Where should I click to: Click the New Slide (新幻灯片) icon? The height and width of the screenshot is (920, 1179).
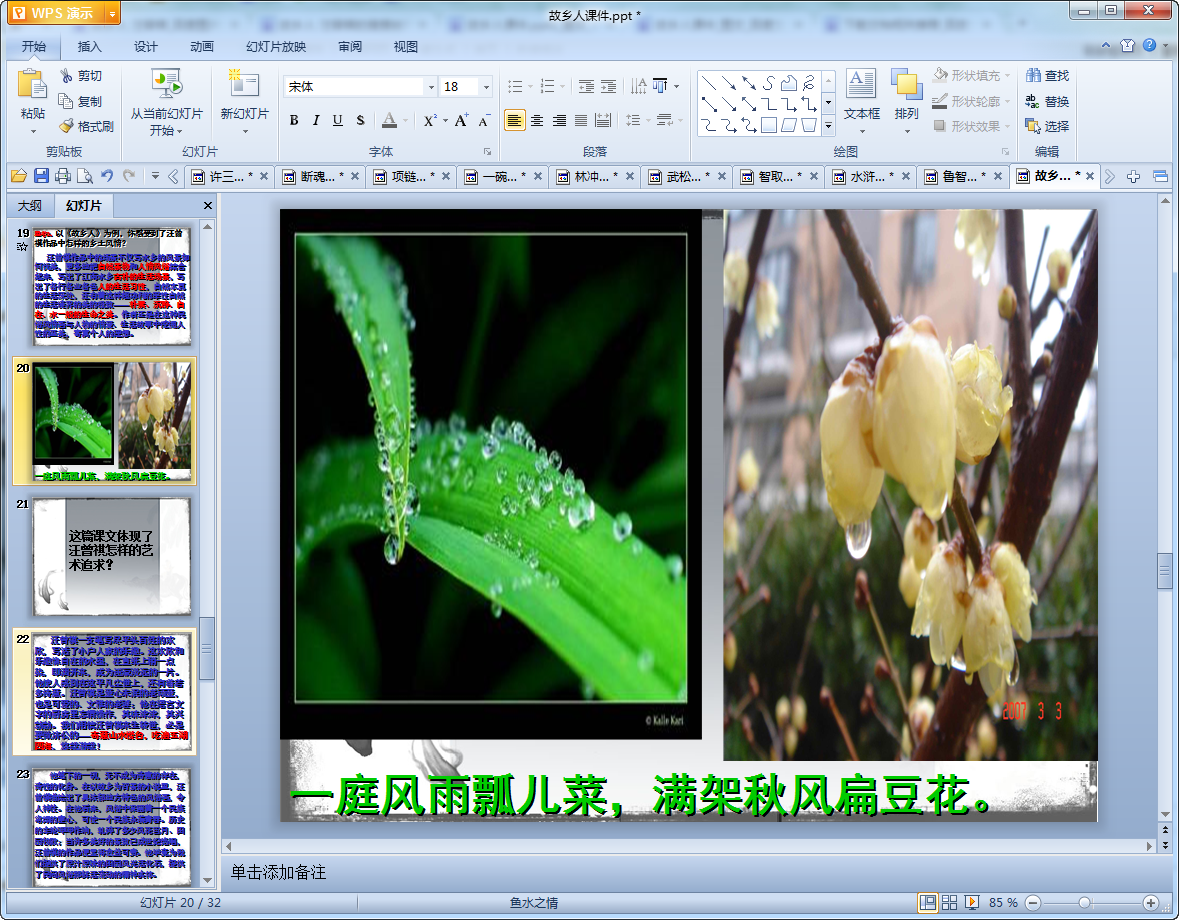pos(244,83)
